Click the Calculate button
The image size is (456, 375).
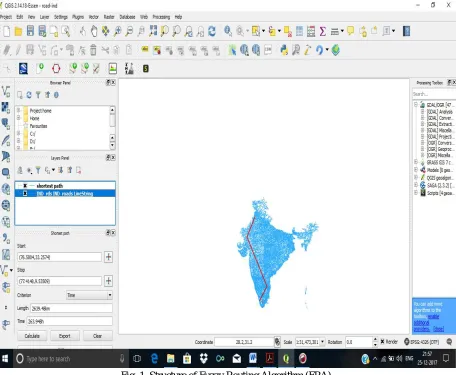[x=32, y=336]
